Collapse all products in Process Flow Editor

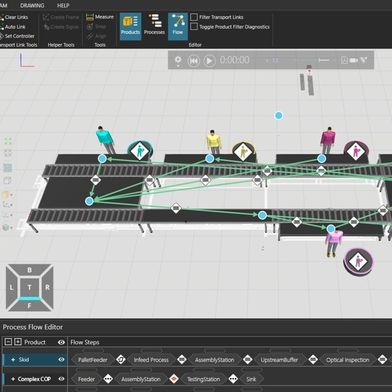(9, 342)
